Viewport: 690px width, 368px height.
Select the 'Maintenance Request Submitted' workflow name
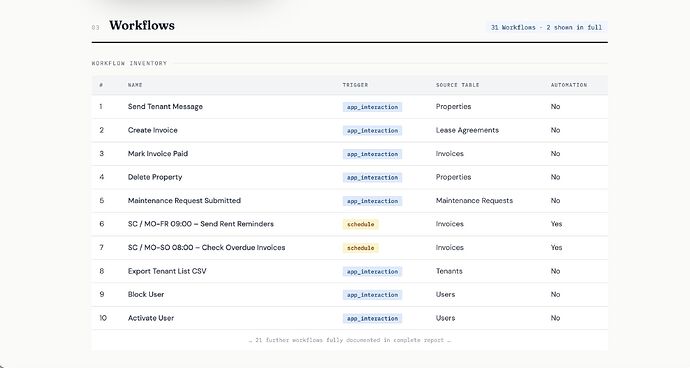pyautogui.click(x=184, y=201)
